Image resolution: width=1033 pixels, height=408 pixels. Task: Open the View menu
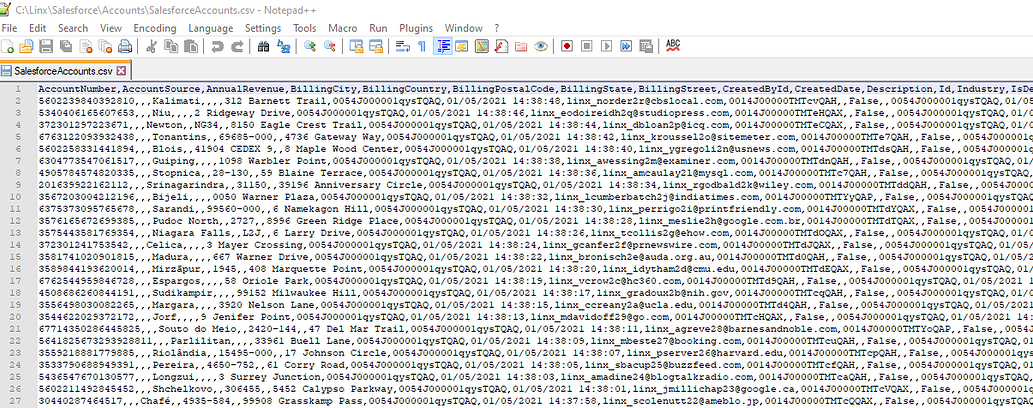(111, 28)
